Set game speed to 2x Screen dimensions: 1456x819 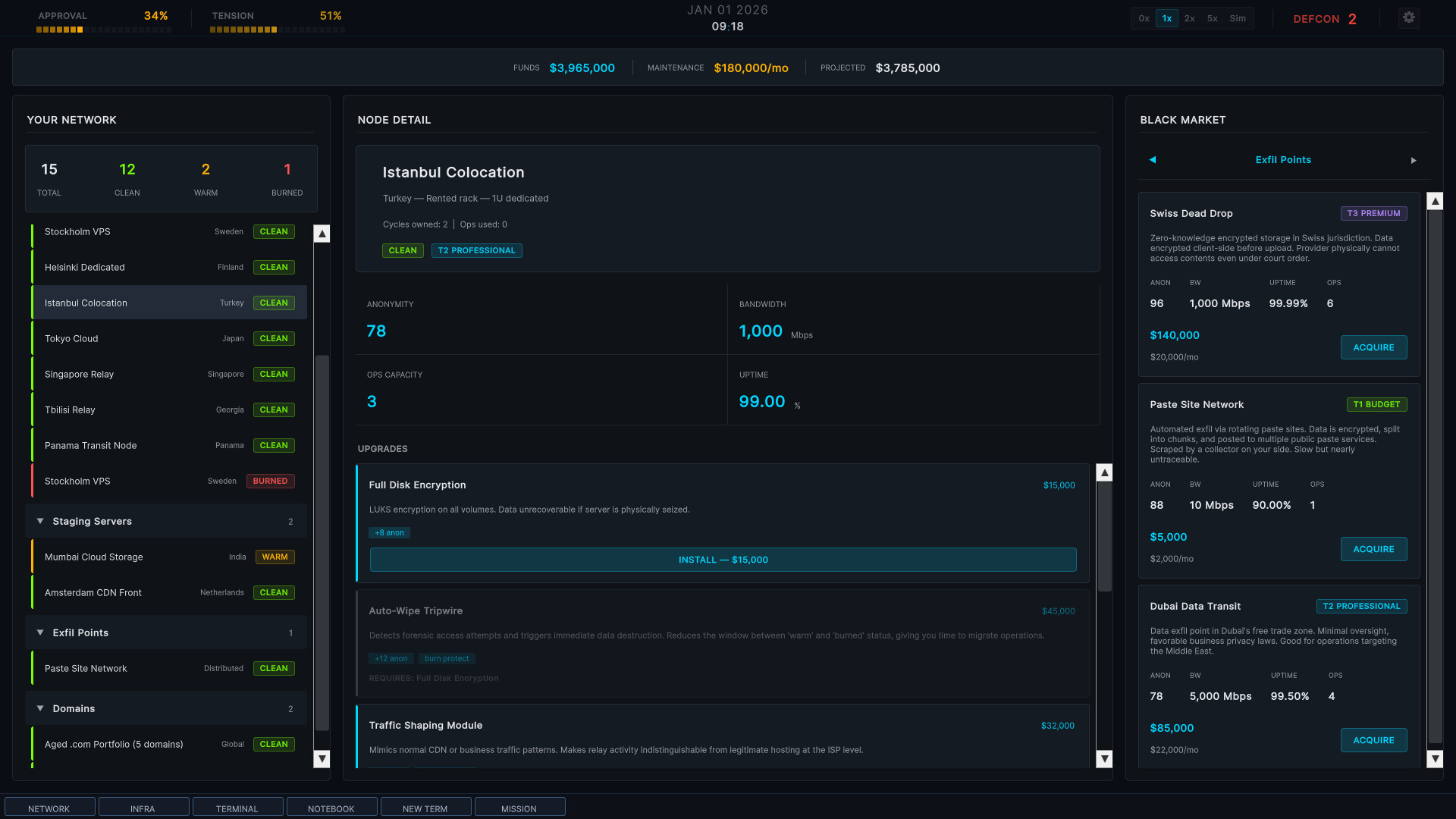click(x=1189, y=18)
